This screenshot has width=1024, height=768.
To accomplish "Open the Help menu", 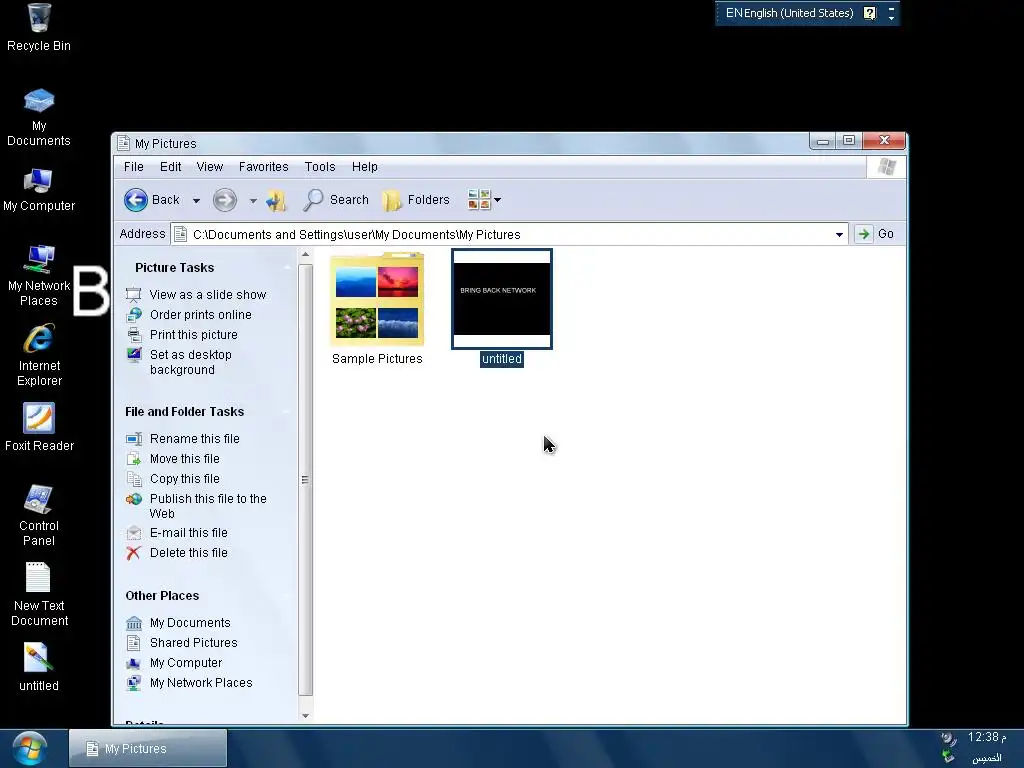I will coord(364,167).
